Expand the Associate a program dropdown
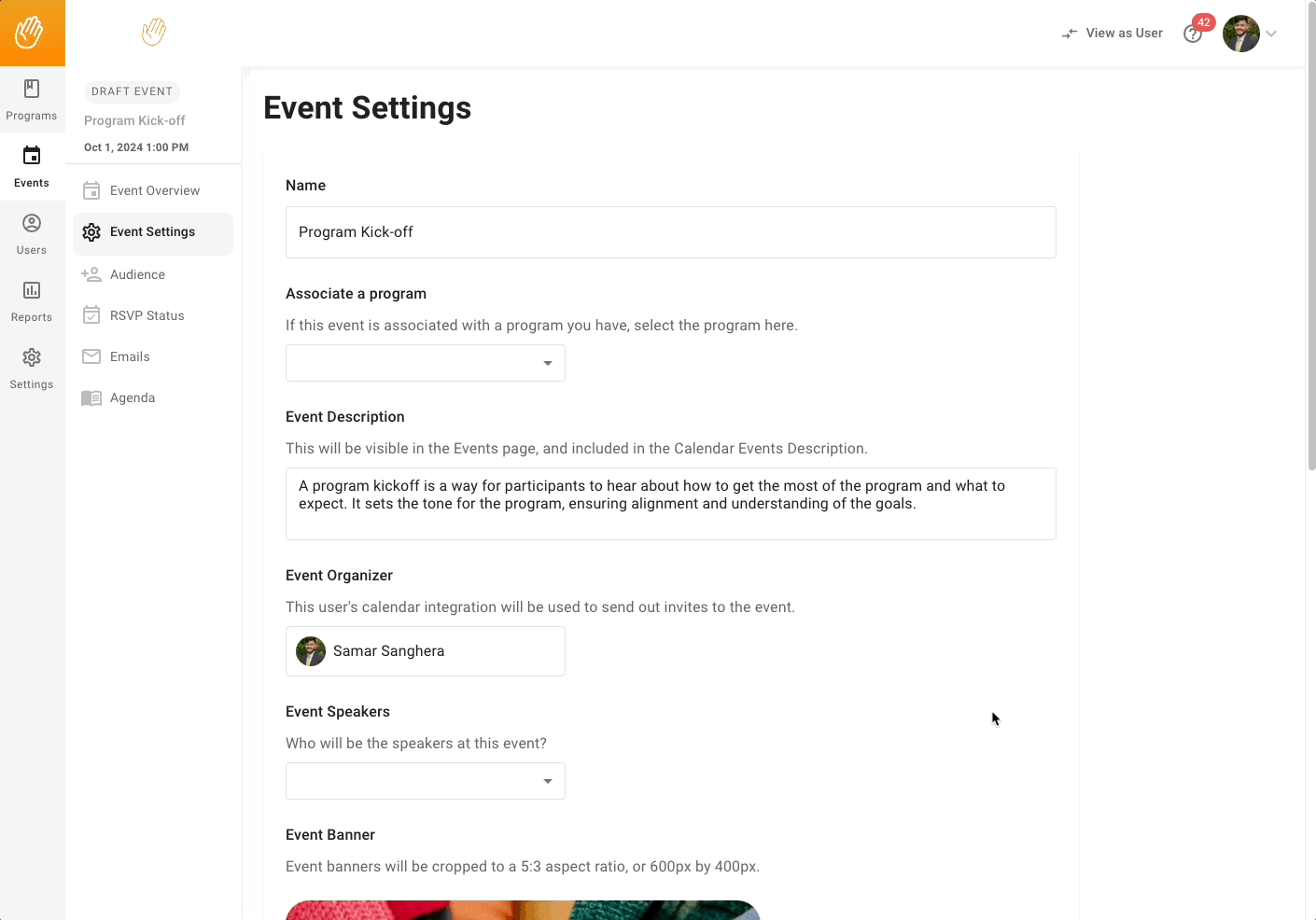 coord(426,363)
